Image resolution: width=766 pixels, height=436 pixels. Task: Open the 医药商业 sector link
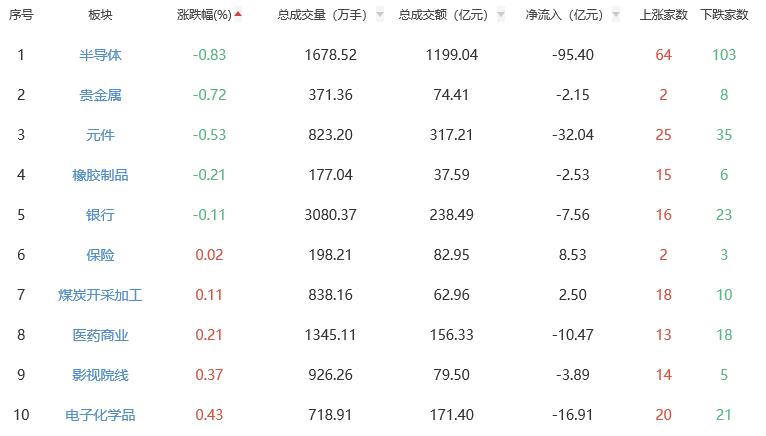click(100, 335)
